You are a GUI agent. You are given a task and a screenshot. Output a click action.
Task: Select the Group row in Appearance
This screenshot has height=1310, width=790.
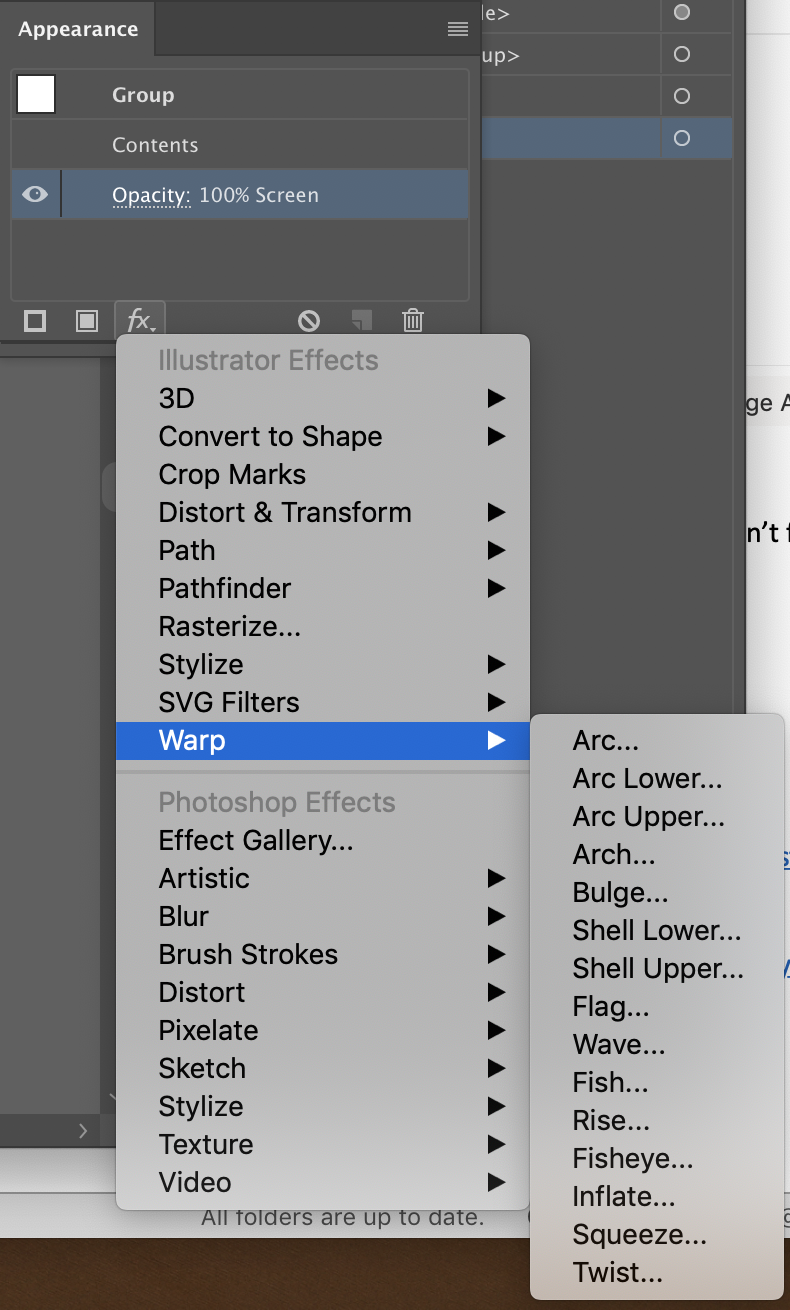[x=240, y=95]
